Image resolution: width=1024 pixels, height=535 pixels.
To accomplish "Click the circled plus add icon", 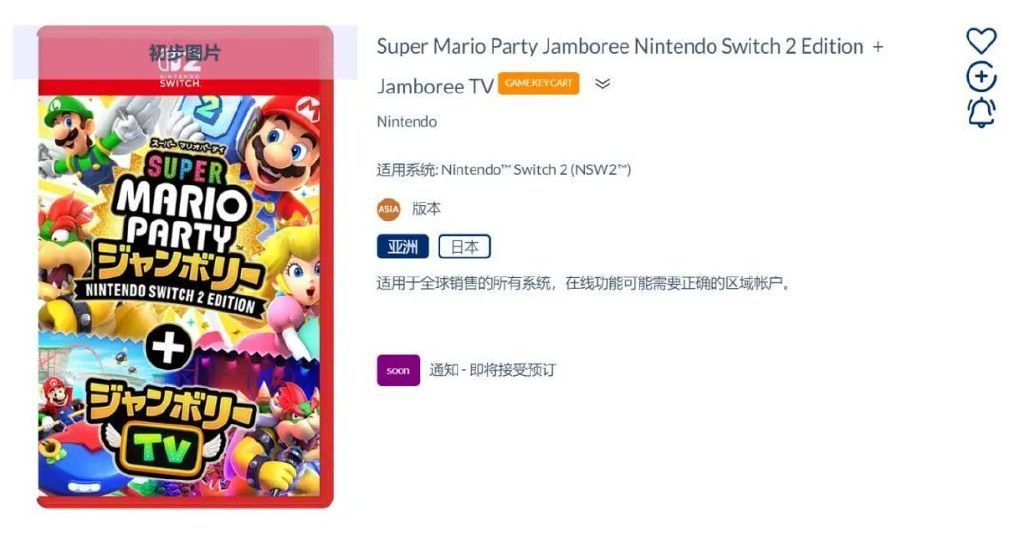I will (x=981, y=77).
